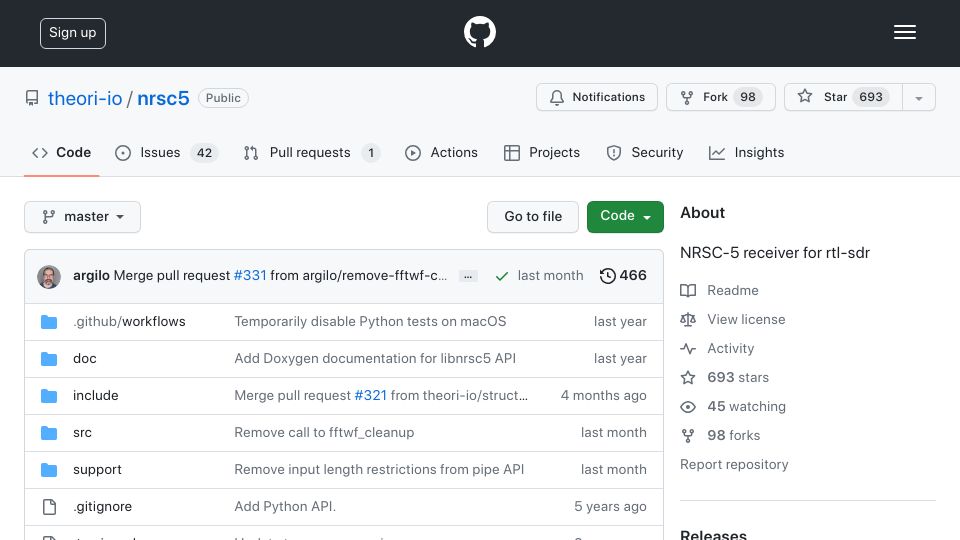Open the 693 stars link
The width and height of the screenshot is (960, 540).
pos(738,377)
